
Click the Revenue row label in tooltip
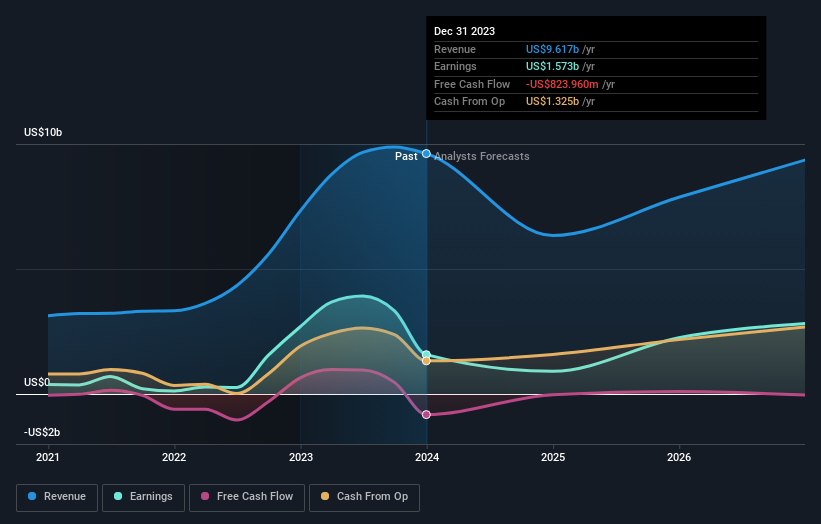(455, 49)
